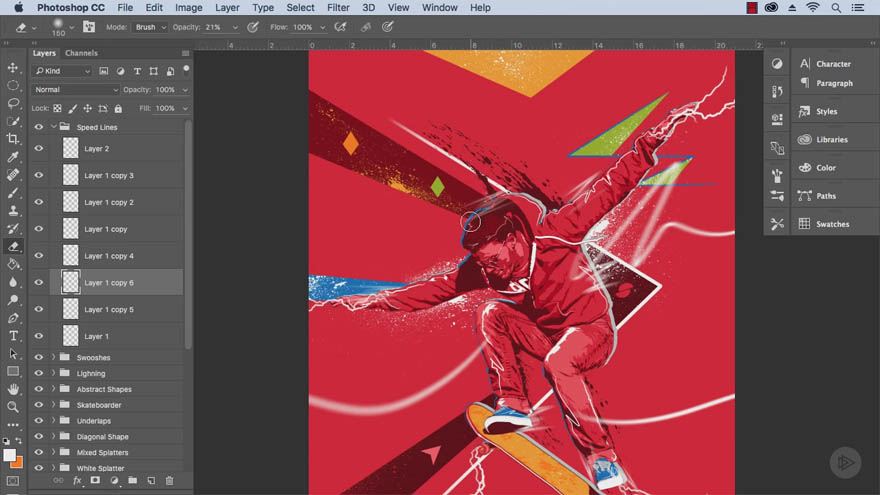Click the orange background color swatch

[x=18, y=463]
